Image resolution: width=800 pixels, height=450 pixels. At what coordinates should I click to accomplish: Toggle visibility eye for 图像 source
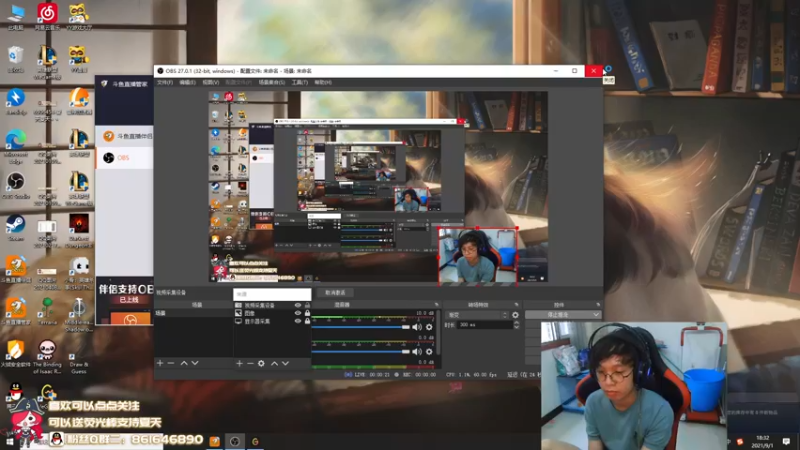pyautogui.click(x=298, y=313)
